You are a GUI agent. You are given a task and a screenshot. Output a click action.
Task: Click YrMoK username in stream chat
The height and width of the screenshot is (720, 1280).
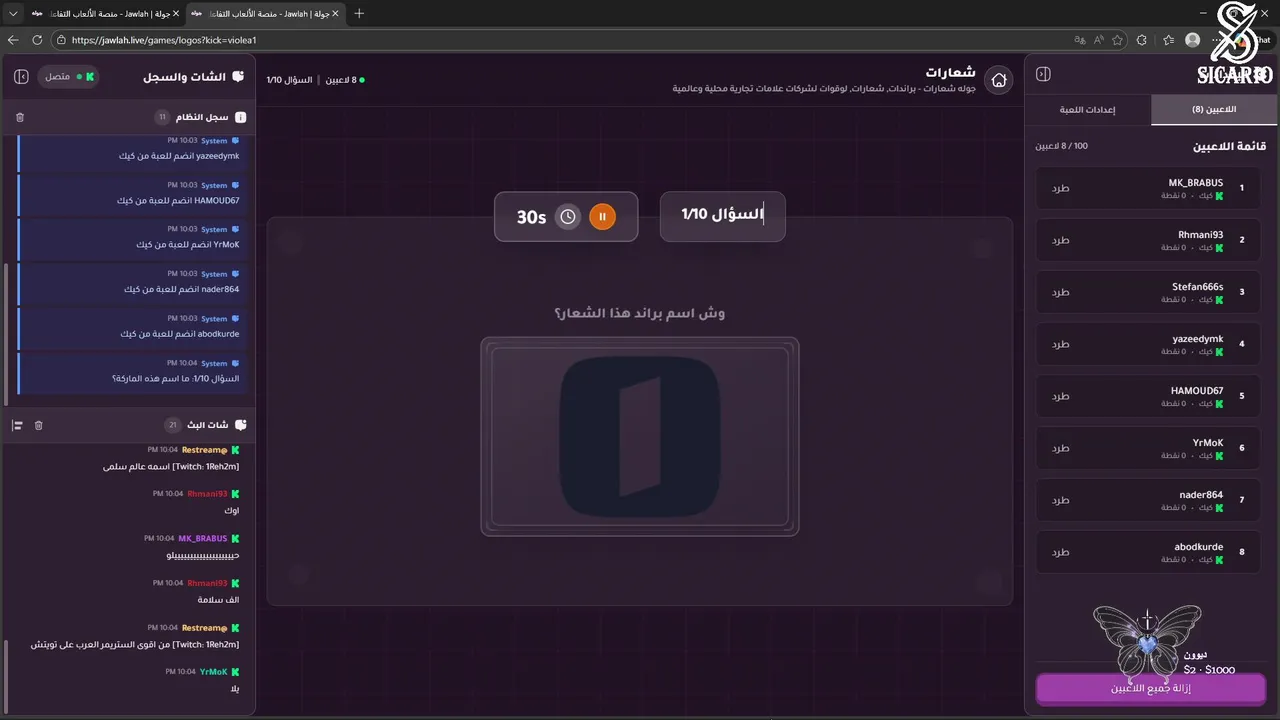click(x=214, y=672)
